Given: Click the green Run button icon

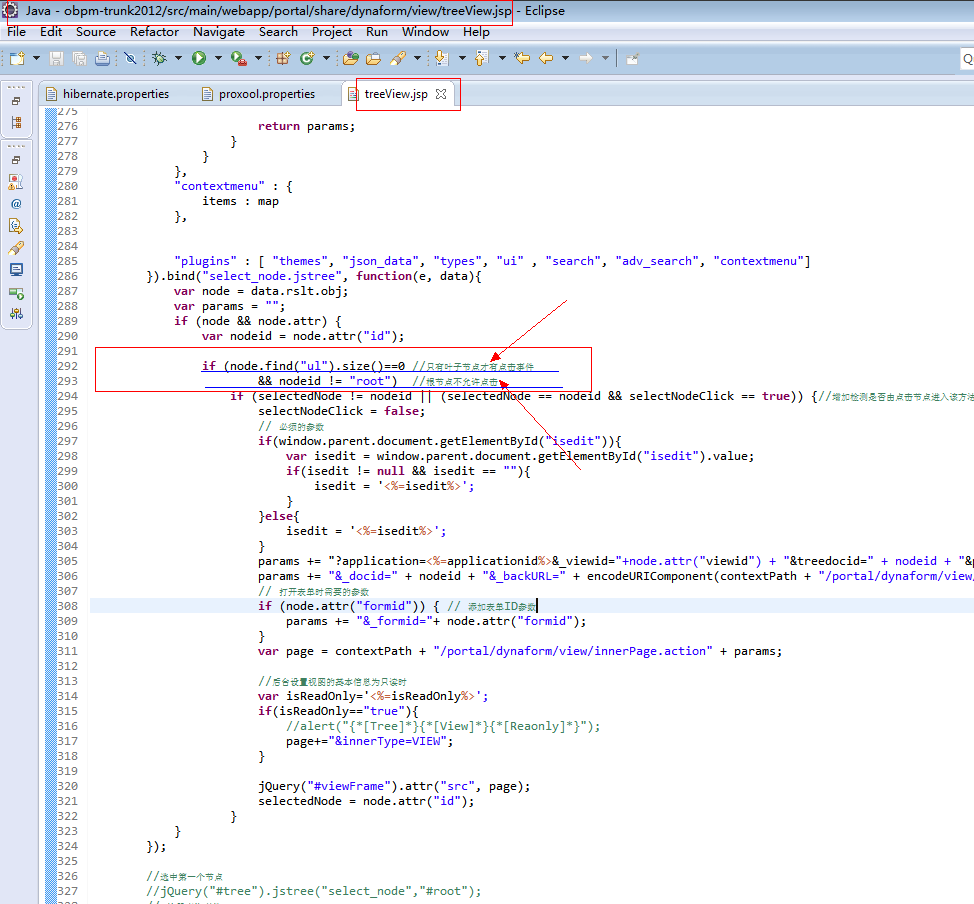Looking at the screenshot, I should pyautogui.click(x=199, y=58).
